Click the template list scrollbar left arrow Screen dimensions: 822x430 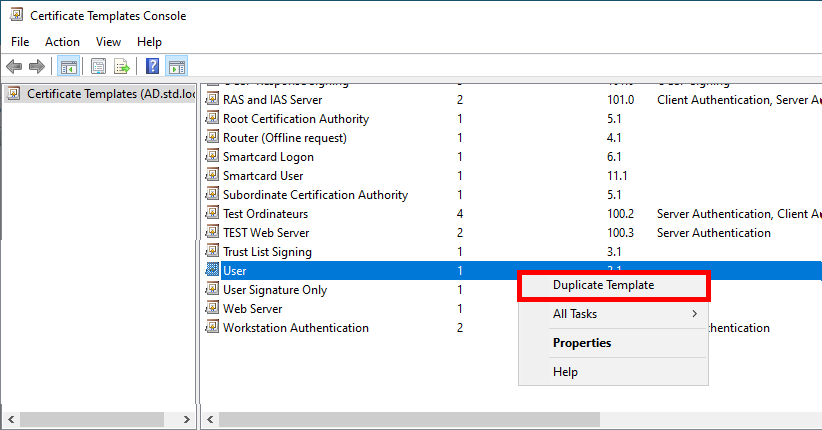click(210, 420)
